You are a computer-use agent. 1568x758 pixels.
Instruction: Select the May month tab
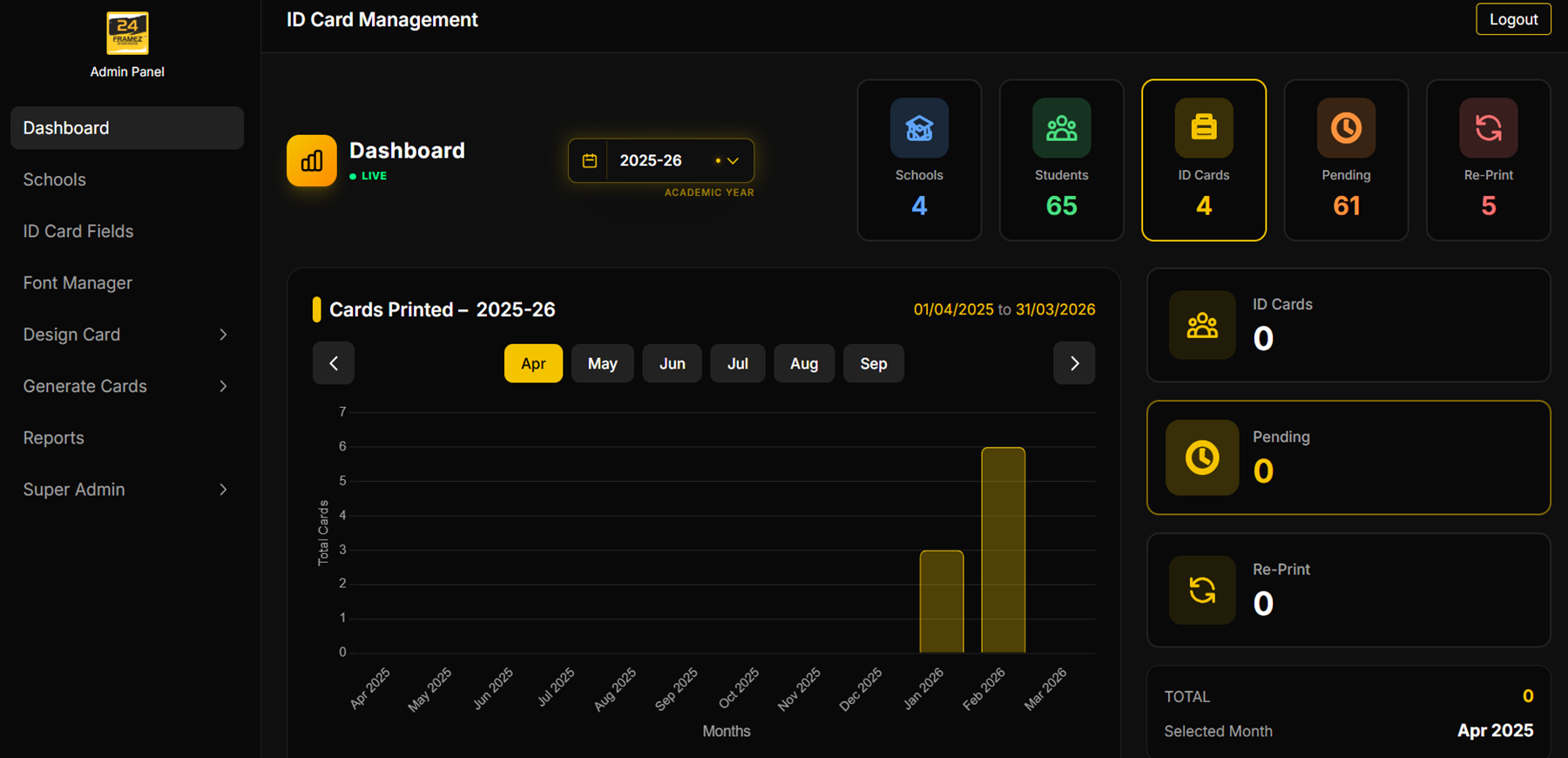click(602, 363)
